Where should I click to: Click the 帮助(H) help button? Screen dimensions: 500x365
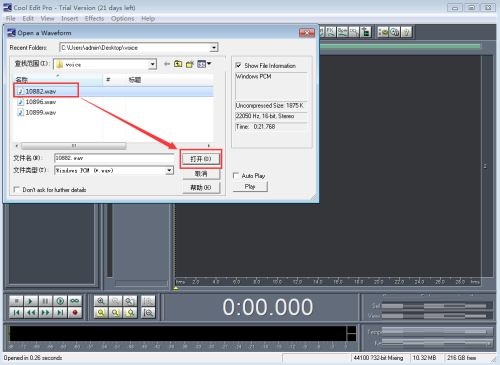[x=201, y=188]
